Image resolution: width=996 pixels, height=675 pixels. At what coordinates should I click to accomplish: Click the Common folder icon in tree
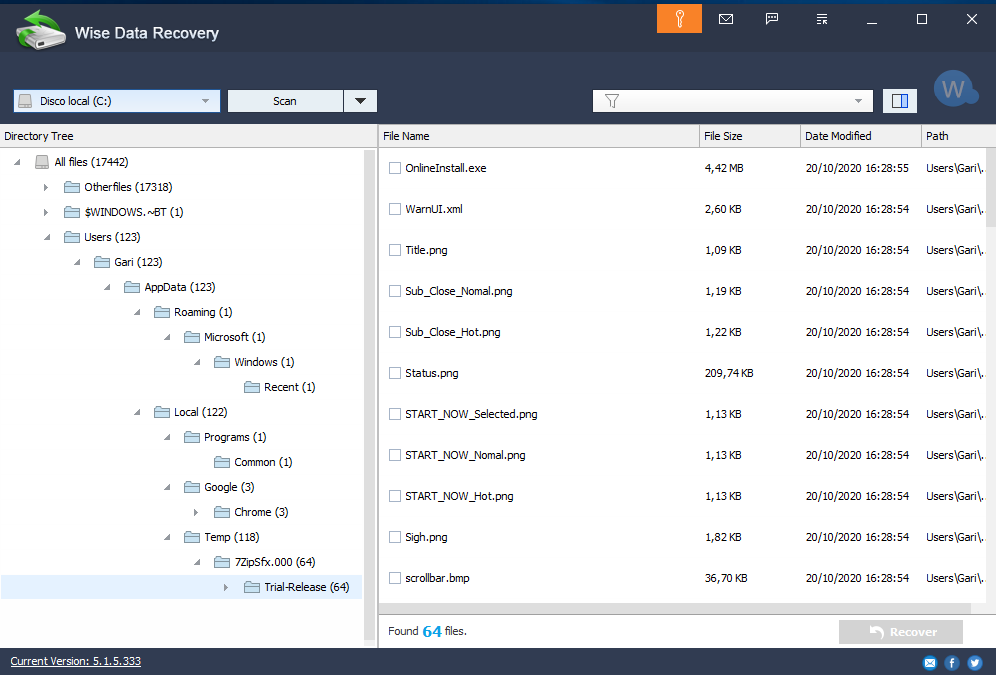pyautogui.click(x=222, y=462)
